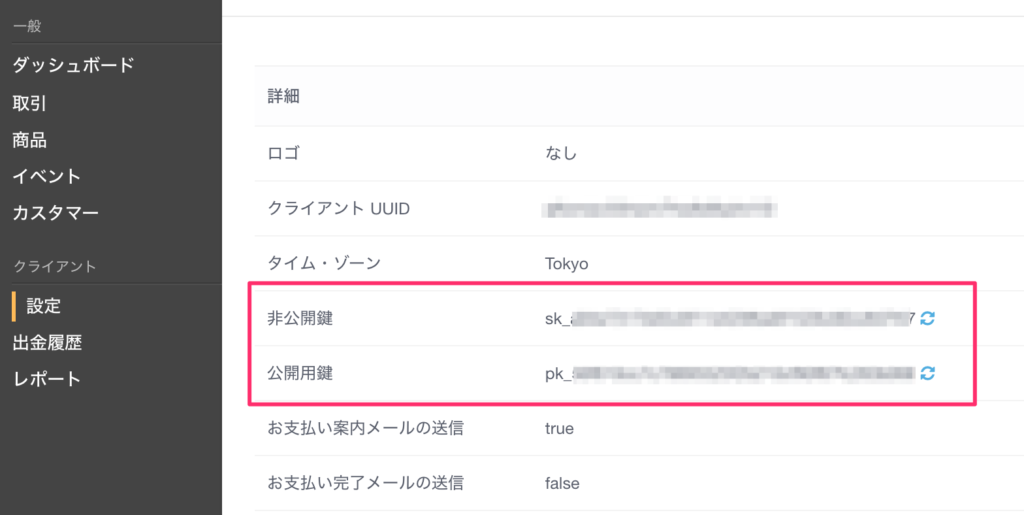Open 商品 products menu item

29,140
